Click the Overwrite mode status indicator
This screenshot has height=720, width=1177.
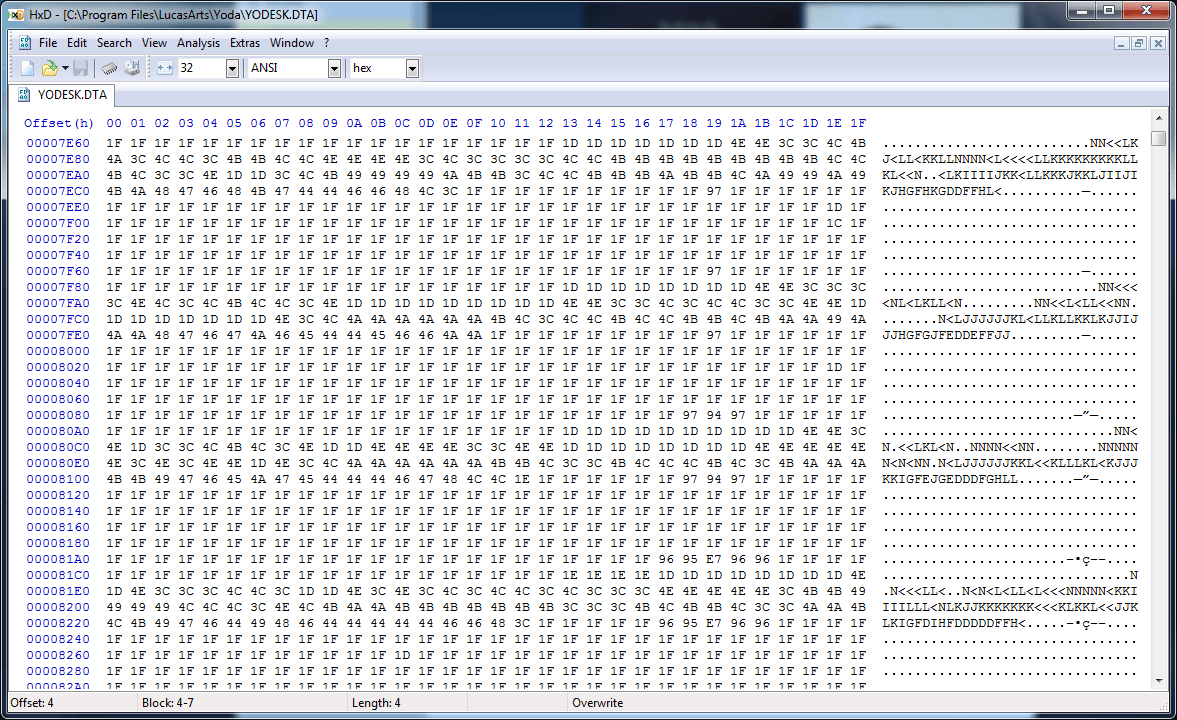pyautogui.click(x=597, y=703)
